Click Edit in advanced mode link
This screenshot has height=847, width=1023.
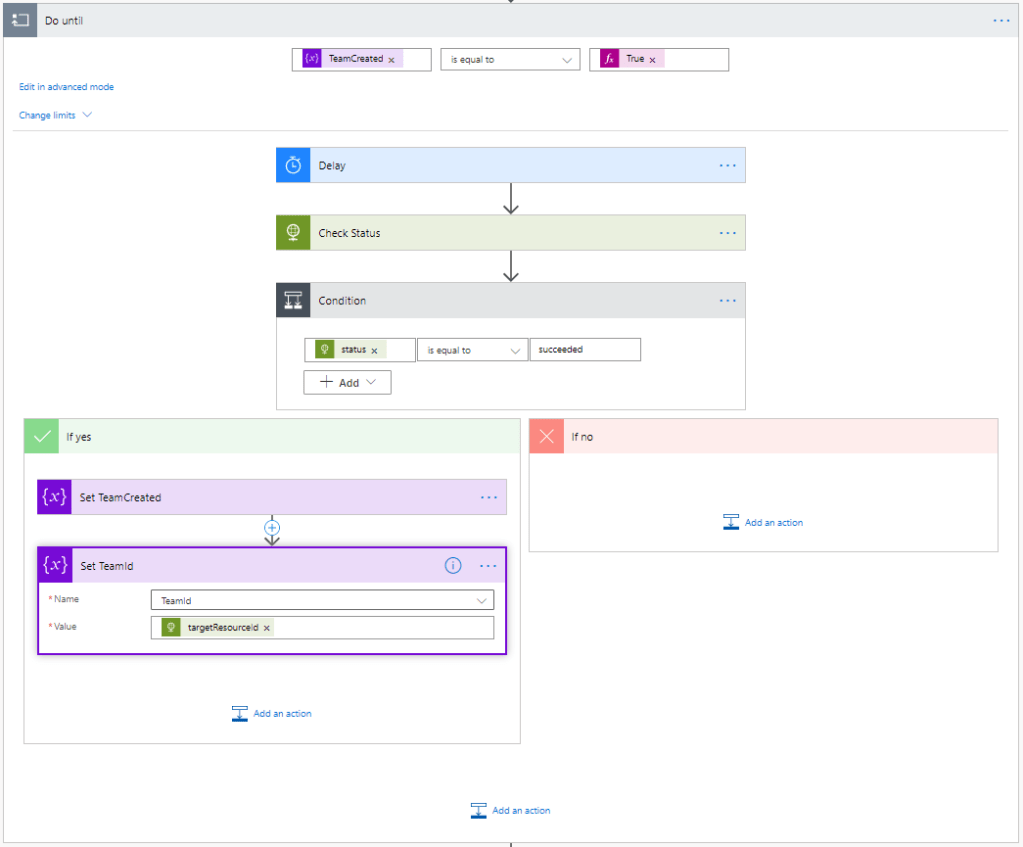[66, 87]
